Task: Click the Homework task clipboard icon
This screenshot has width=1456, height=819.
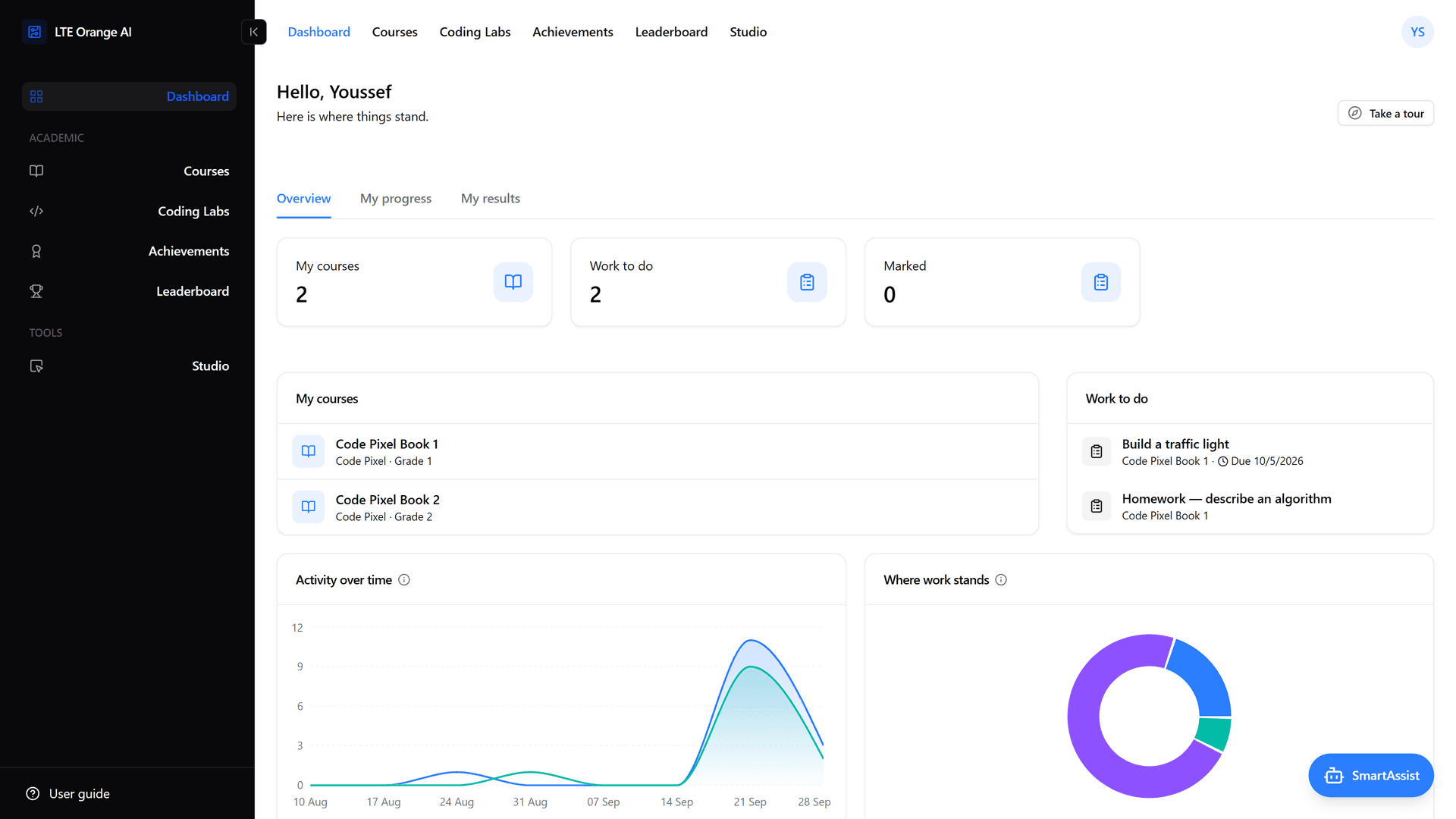Action: (x=1097, y=506)
